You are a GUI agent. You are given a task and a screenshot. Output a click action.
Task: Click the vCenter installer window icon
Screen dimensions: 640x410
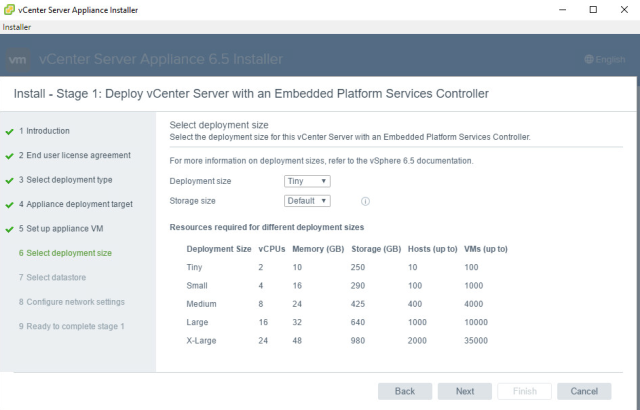click(9, 9)
